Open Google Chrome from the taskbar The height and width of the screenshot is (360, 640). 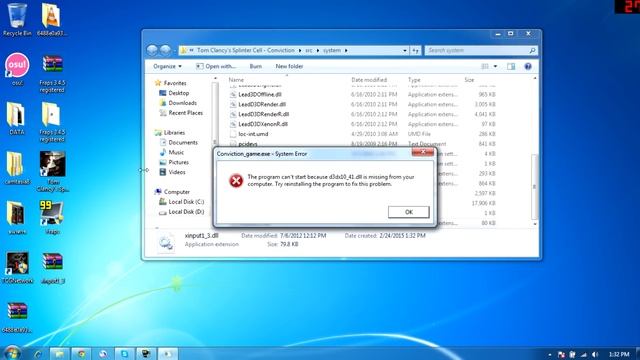click(81, 354)
